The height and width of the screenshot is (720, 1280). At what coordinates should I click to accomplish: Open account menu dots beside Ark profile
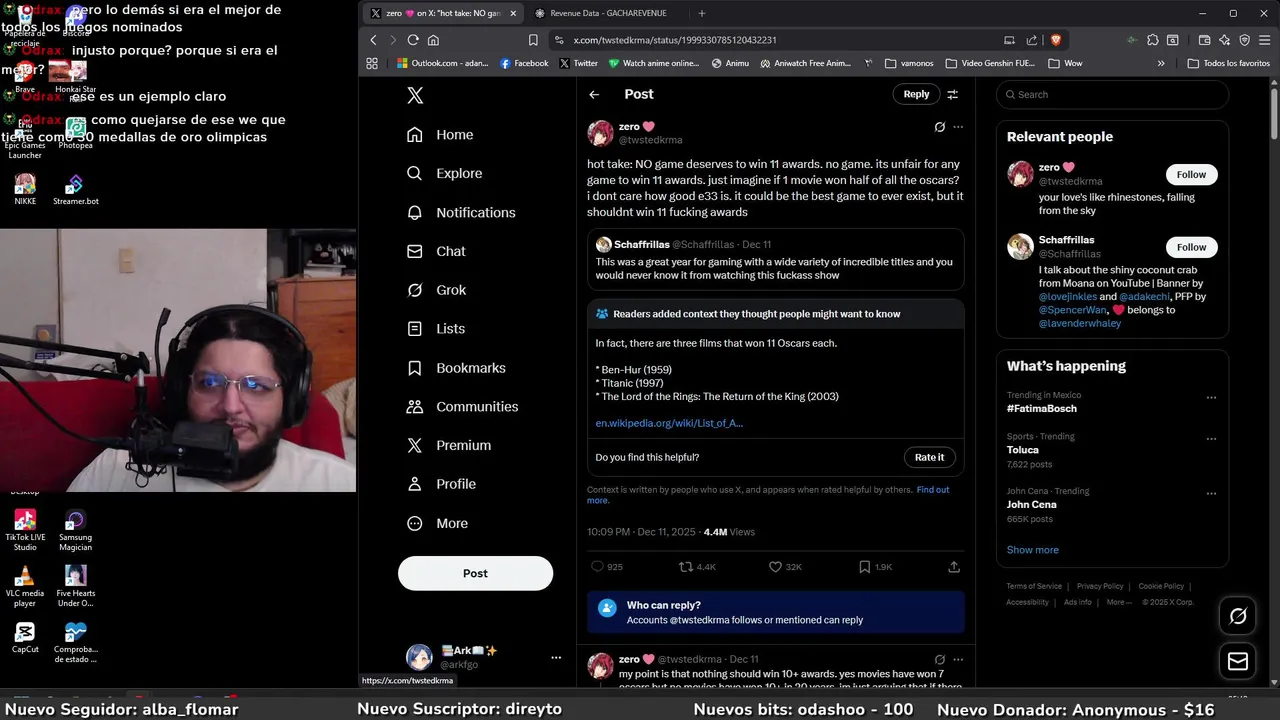556,657
